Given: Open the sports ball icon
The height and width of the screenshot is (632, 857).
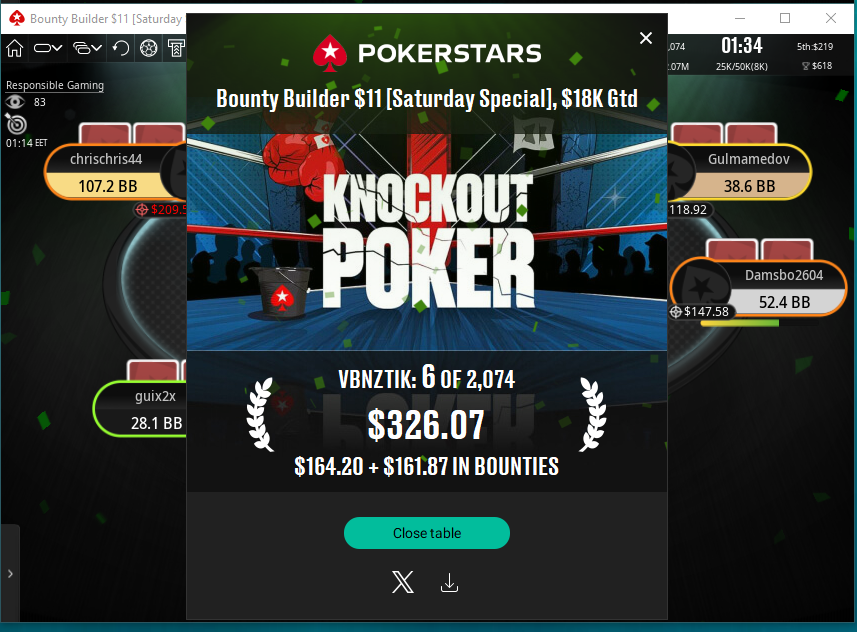Looking at the screenshot, I should coord(149,48).
